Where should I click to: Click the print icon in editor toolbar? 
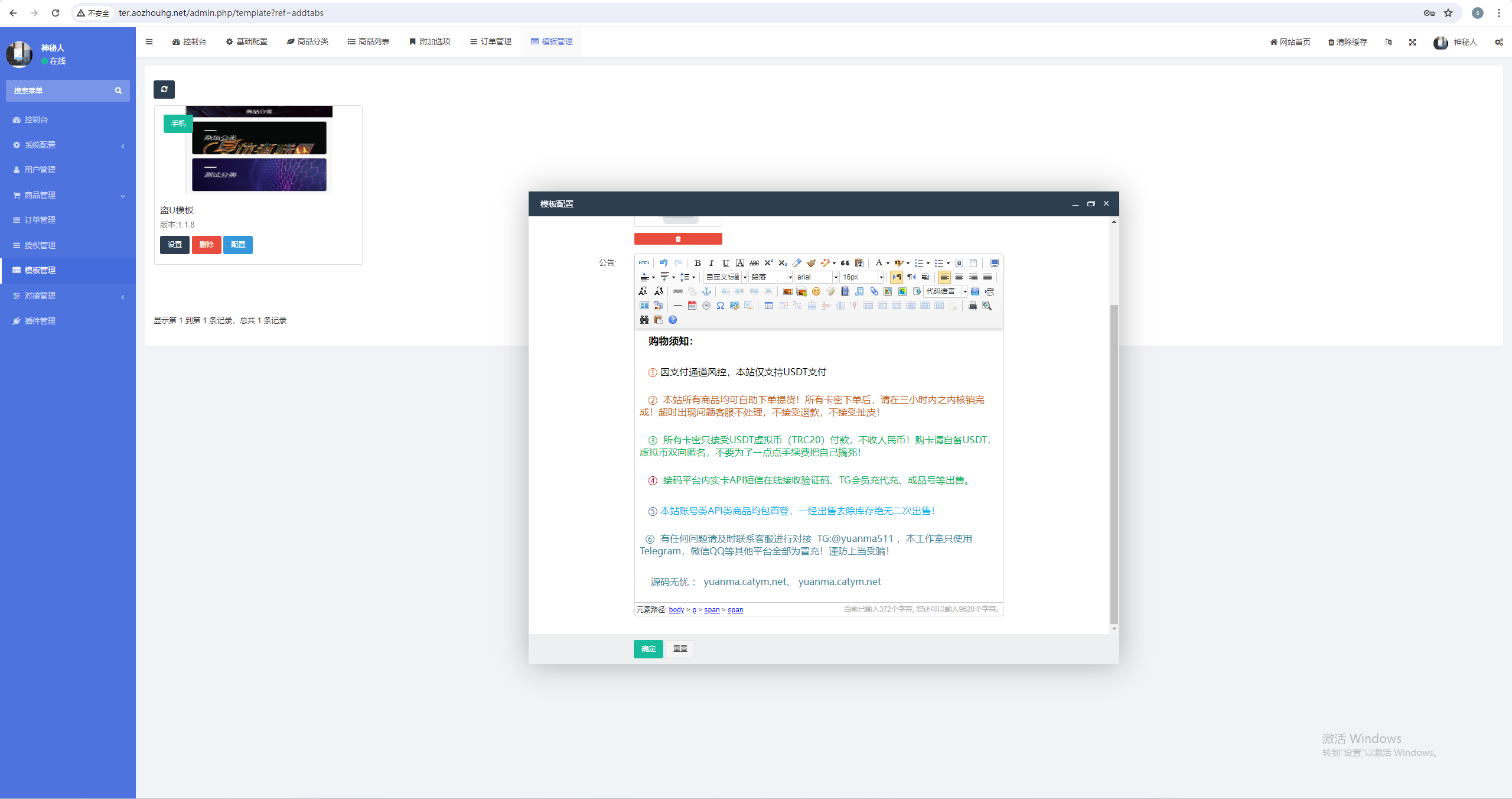(973, 306)
